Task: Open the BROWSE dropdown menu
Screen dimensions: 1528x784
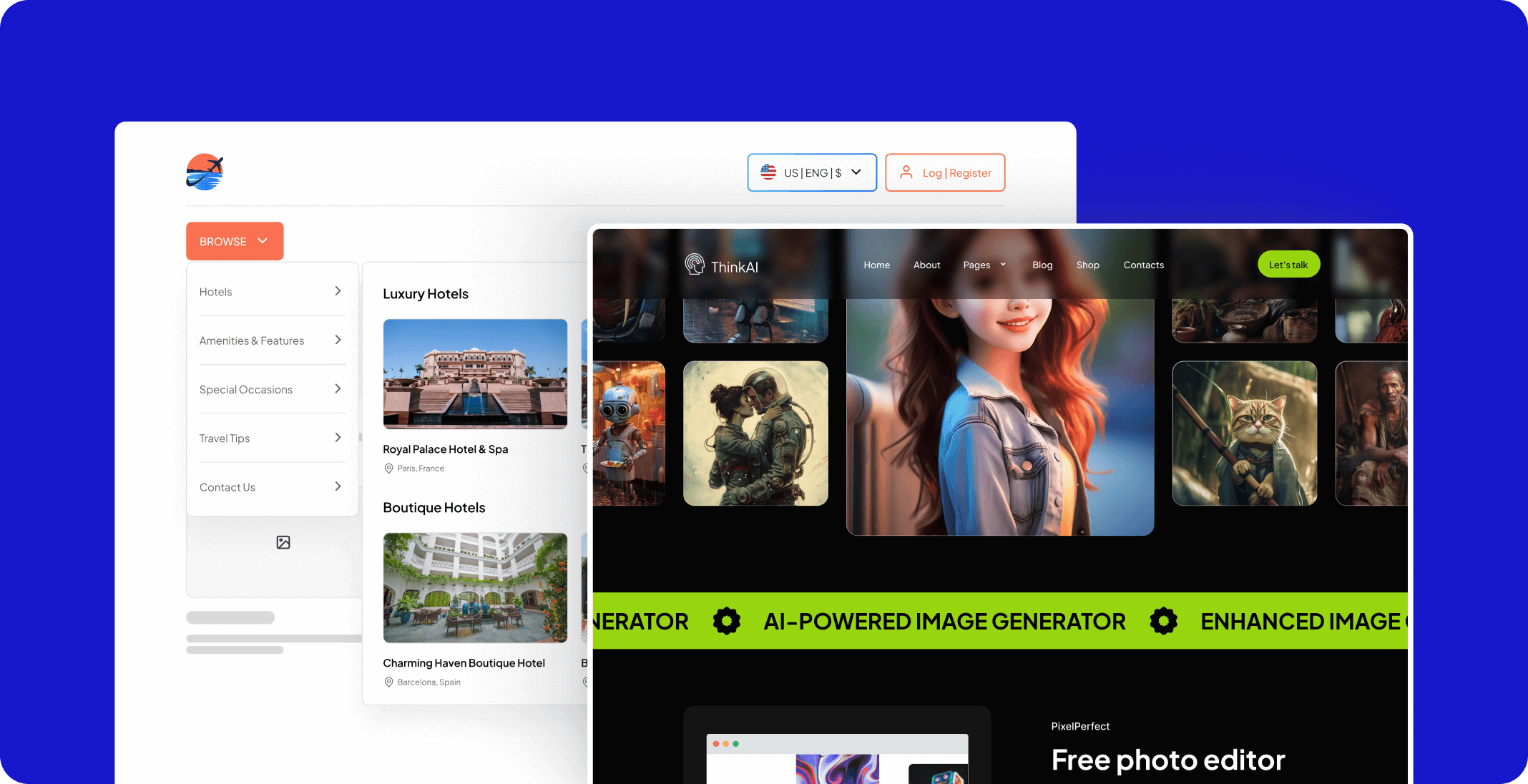Action: (234, 241)
